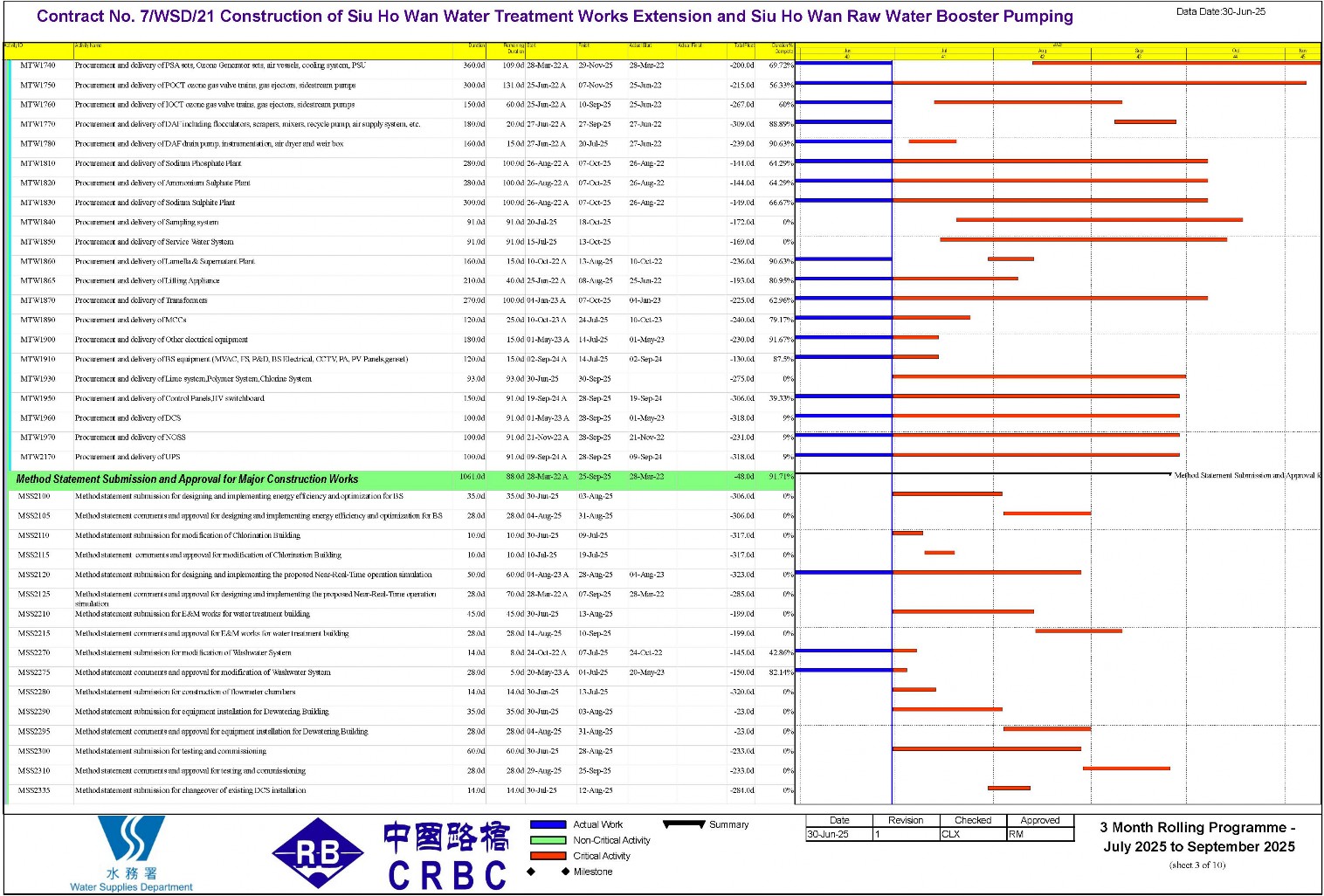Click the 'sheet 3 of 10' page label
1324x896 pixels.
point(1197,865)
